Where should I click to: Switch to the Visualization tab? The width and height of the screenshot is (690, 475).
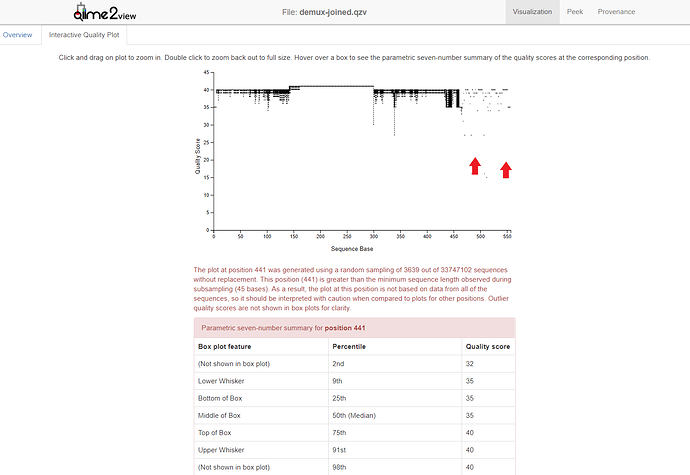tap(532, 12)
